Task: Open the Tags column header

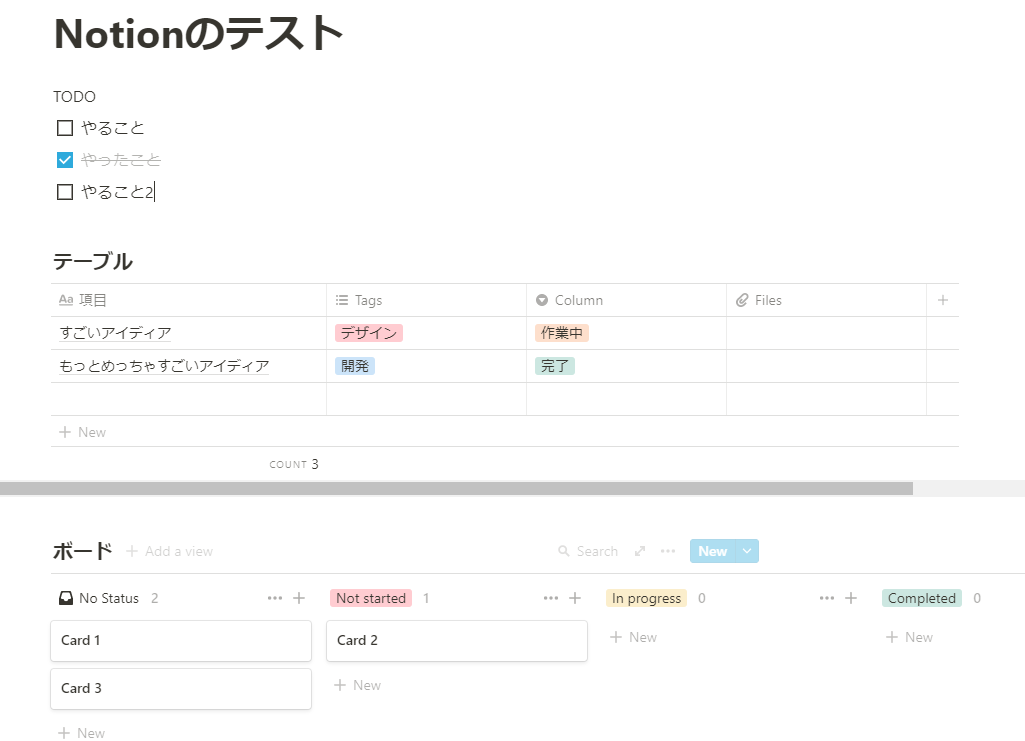Action: pyautogui.click(x=426, y=300)
